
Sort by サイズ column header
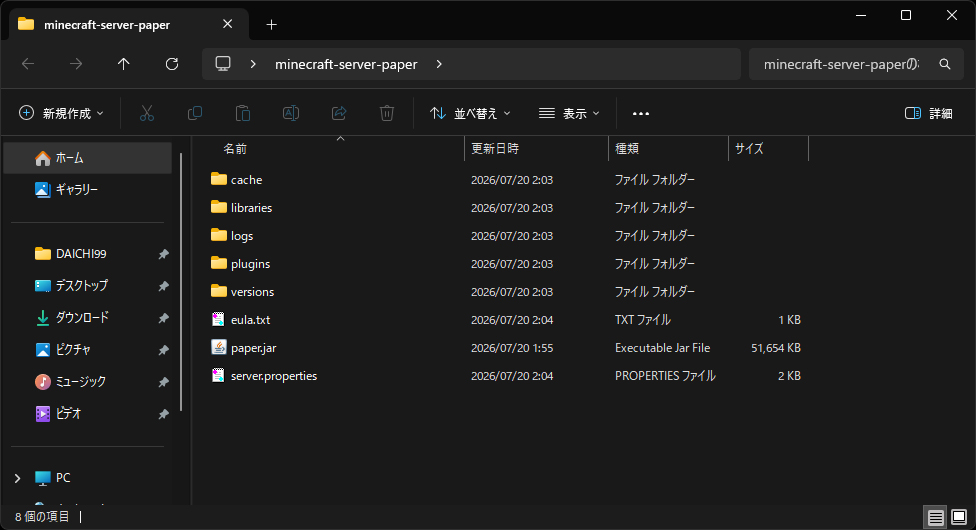768,148
